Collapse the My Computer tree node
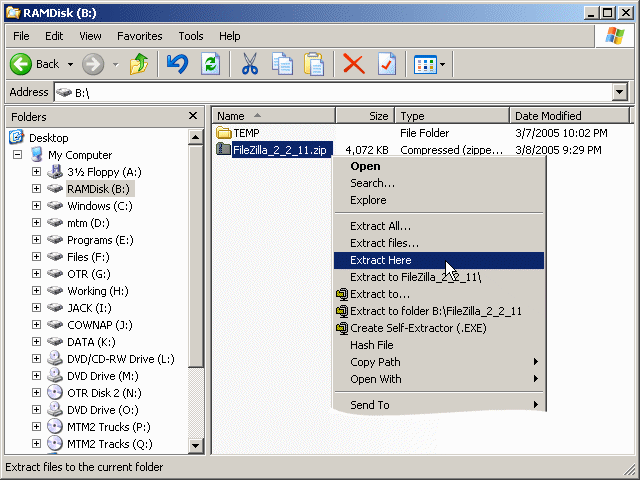 click(18, 155)
